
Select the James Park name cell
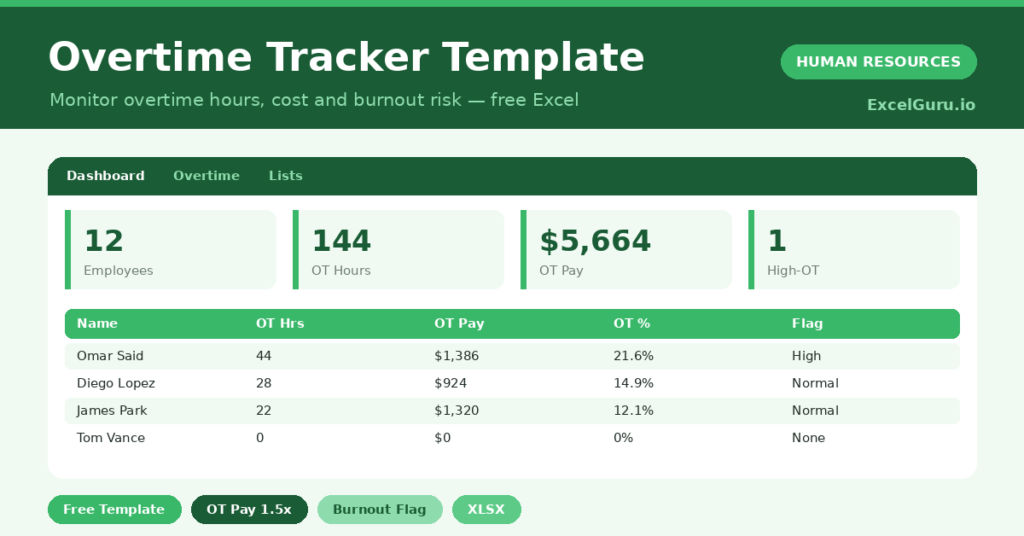[x=112, y=411]
